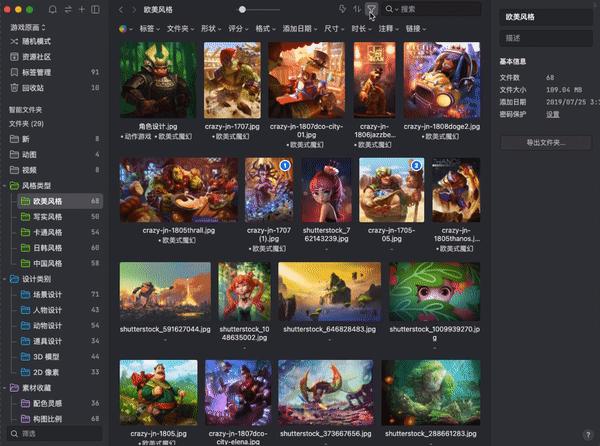Click the 构图比例 purple folder icon

tap(25, 419)
